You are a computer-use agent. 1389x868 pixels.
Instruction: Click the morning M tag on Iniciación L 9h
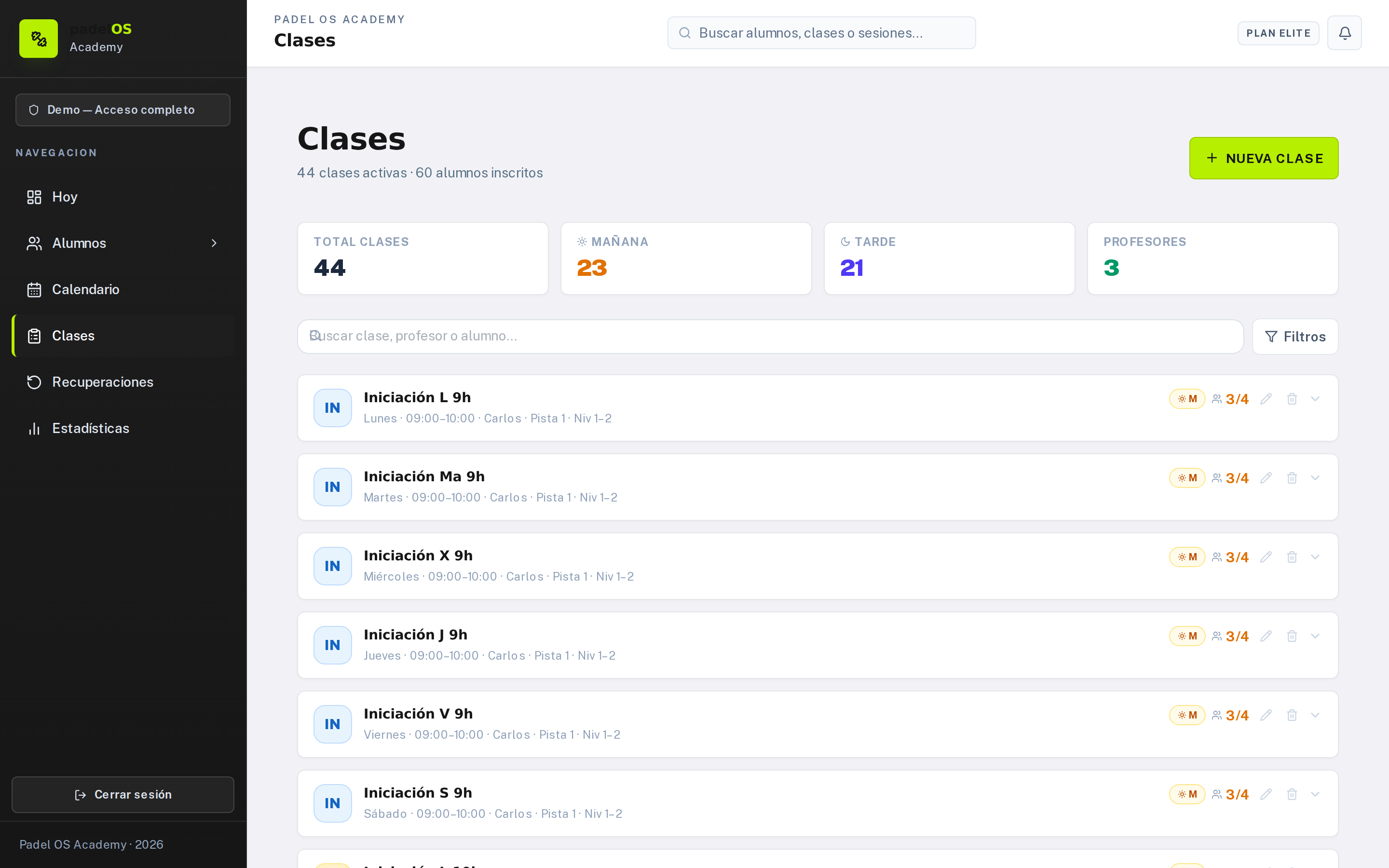point(1187,399)
